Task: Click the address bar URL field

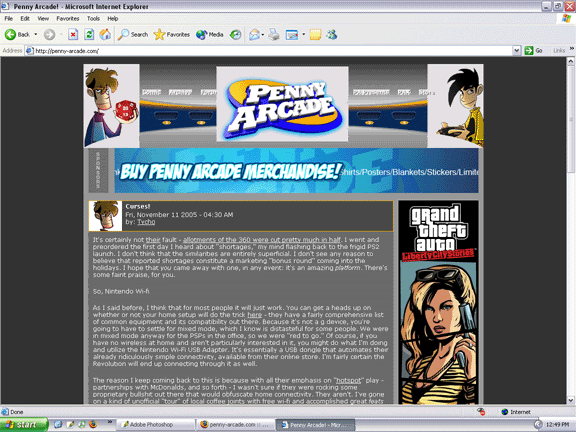Action: tap(269, 51)
